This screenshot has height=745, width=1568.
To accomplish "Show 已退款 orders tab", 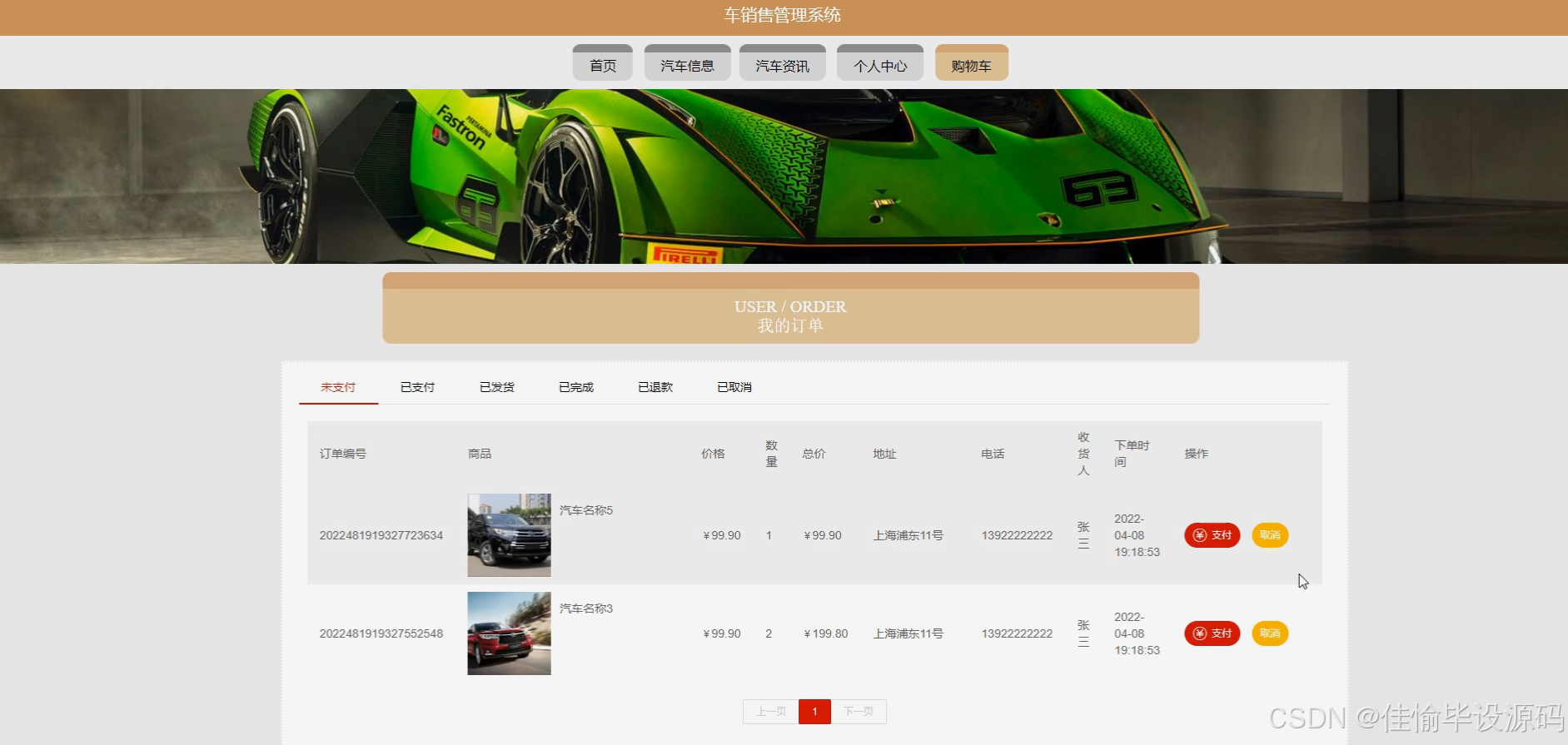I will tap(655, 387).
